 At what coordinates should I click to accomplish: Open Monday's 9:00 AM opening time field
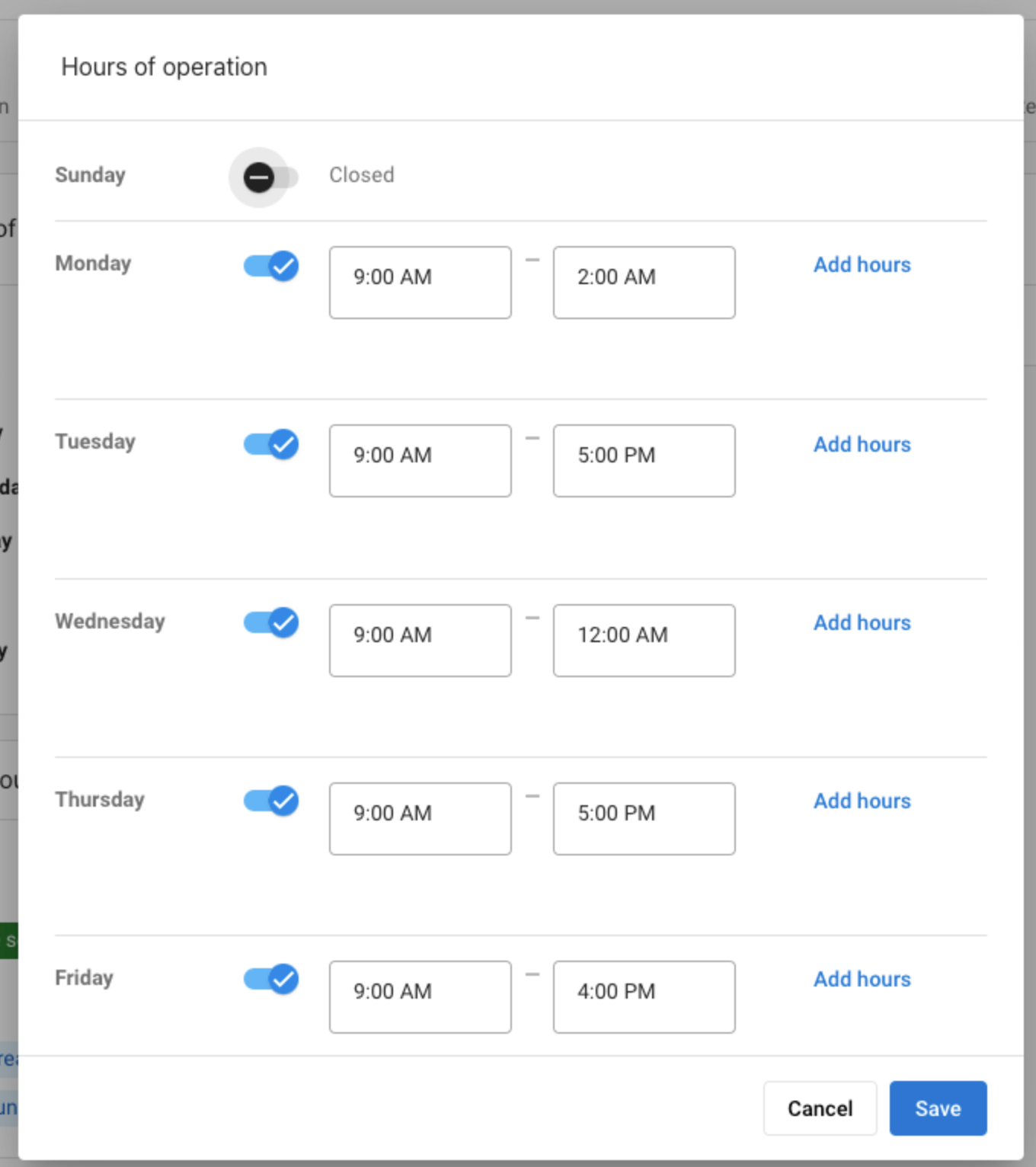pyautogui.click(x=420, y=283)
